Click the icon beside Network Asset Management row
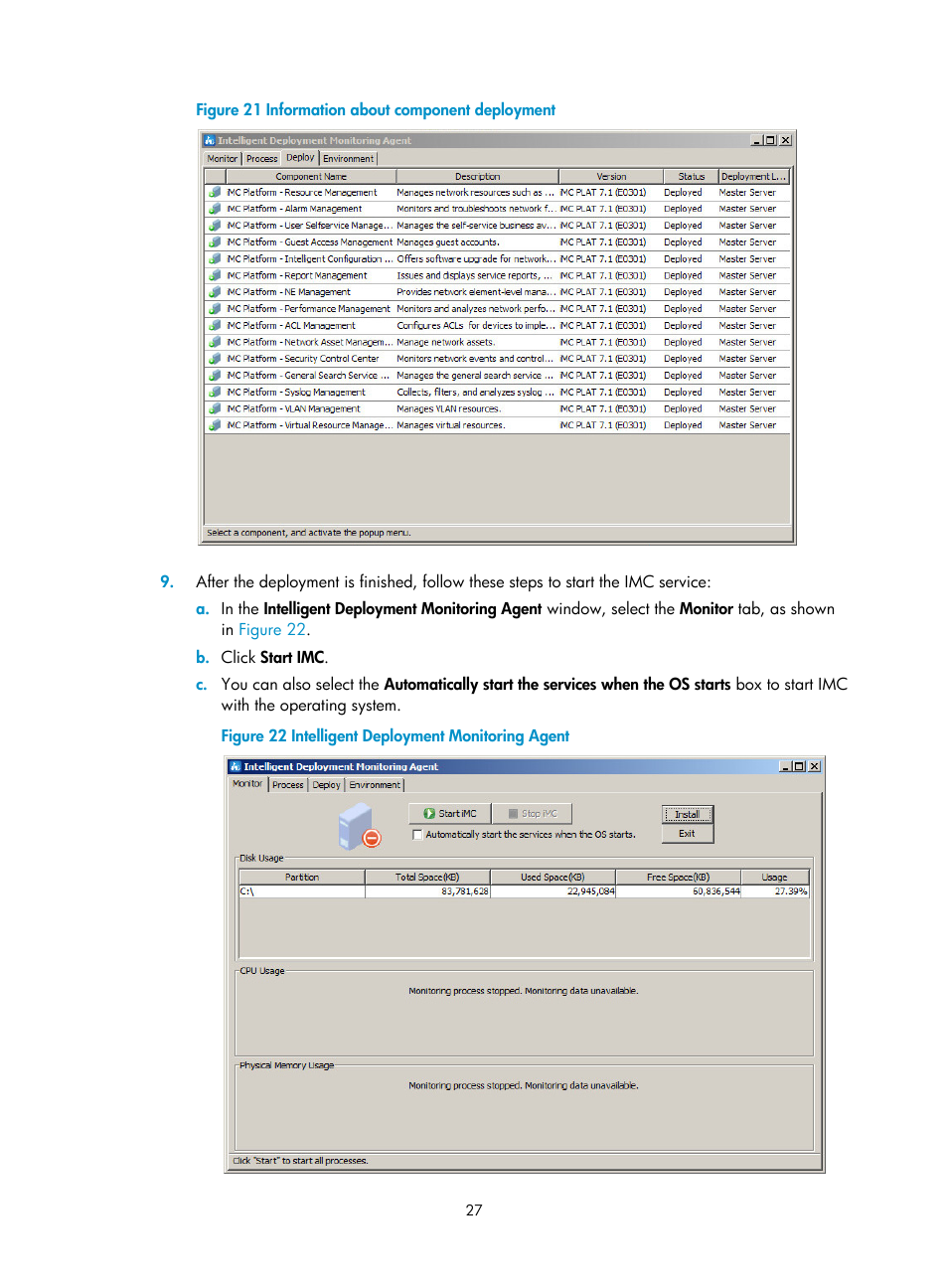 click(x=215, y=342)
